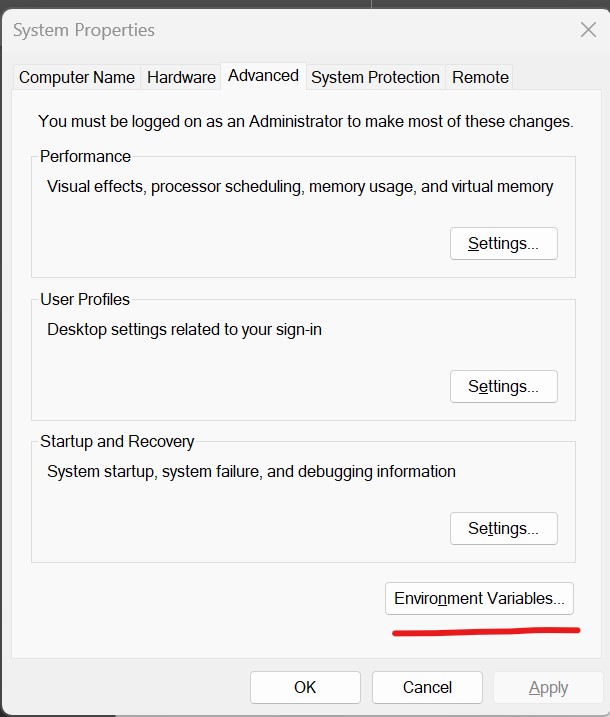Click the User Profiles group heading
610x717 pixels.
pos(85,299)
